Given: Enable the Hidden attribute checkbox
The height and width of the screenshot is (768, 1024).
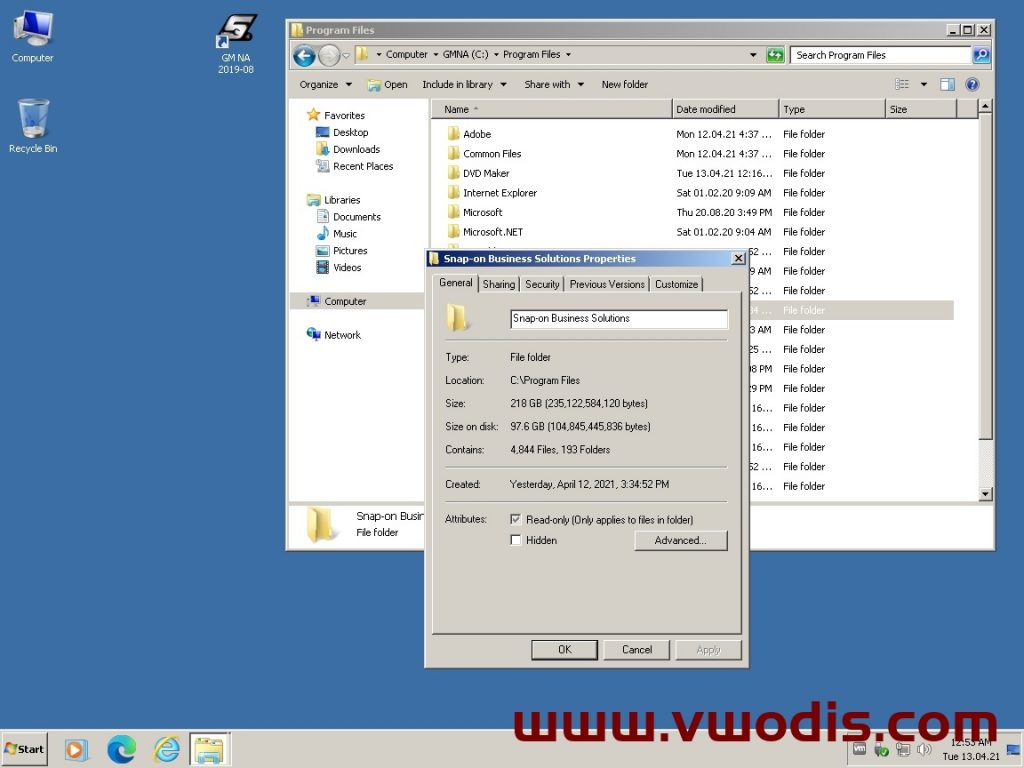Looking at the screenshot, I should coord(516,540).
